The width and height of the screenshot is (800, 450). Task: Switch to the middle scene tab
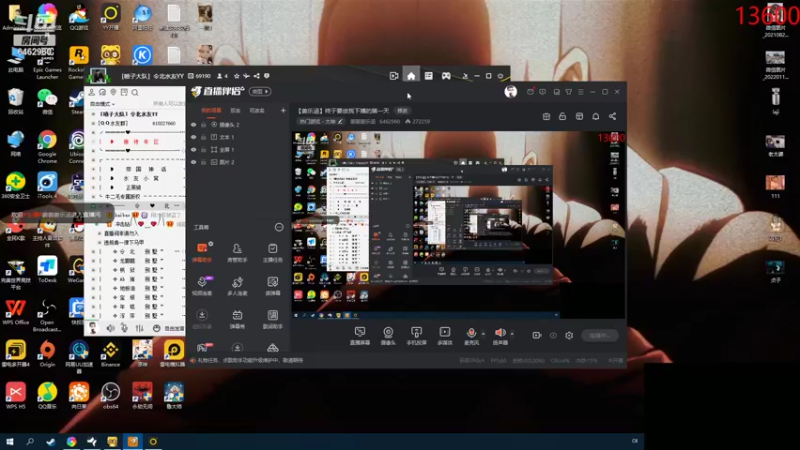235,110
